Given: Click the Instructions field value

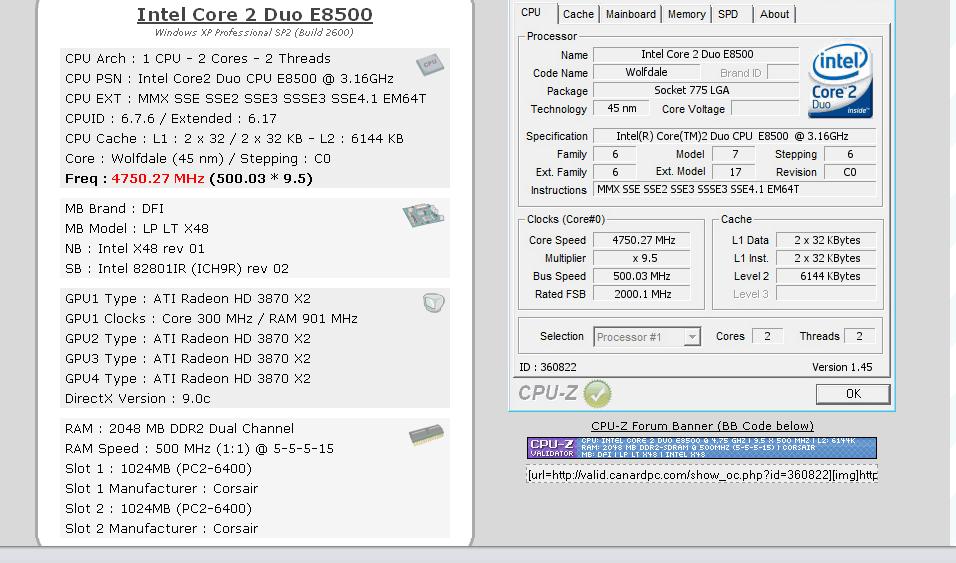Looking at the screenshot, I should tap(735, 189).
